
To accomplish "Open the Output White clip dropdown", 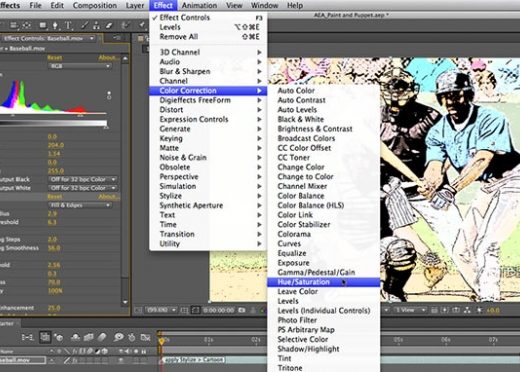I will pos(83,188).
